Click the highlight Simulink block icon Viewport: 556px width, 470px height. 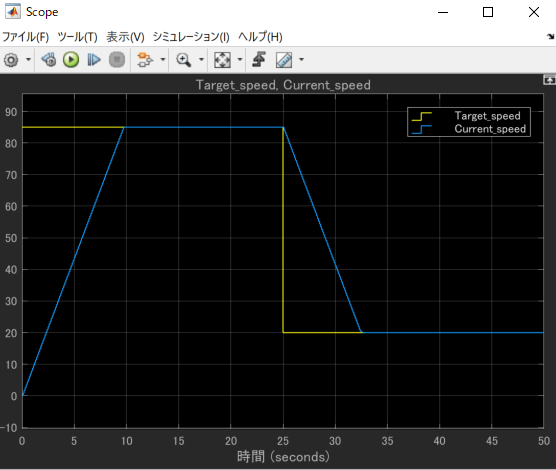point(145,60)
